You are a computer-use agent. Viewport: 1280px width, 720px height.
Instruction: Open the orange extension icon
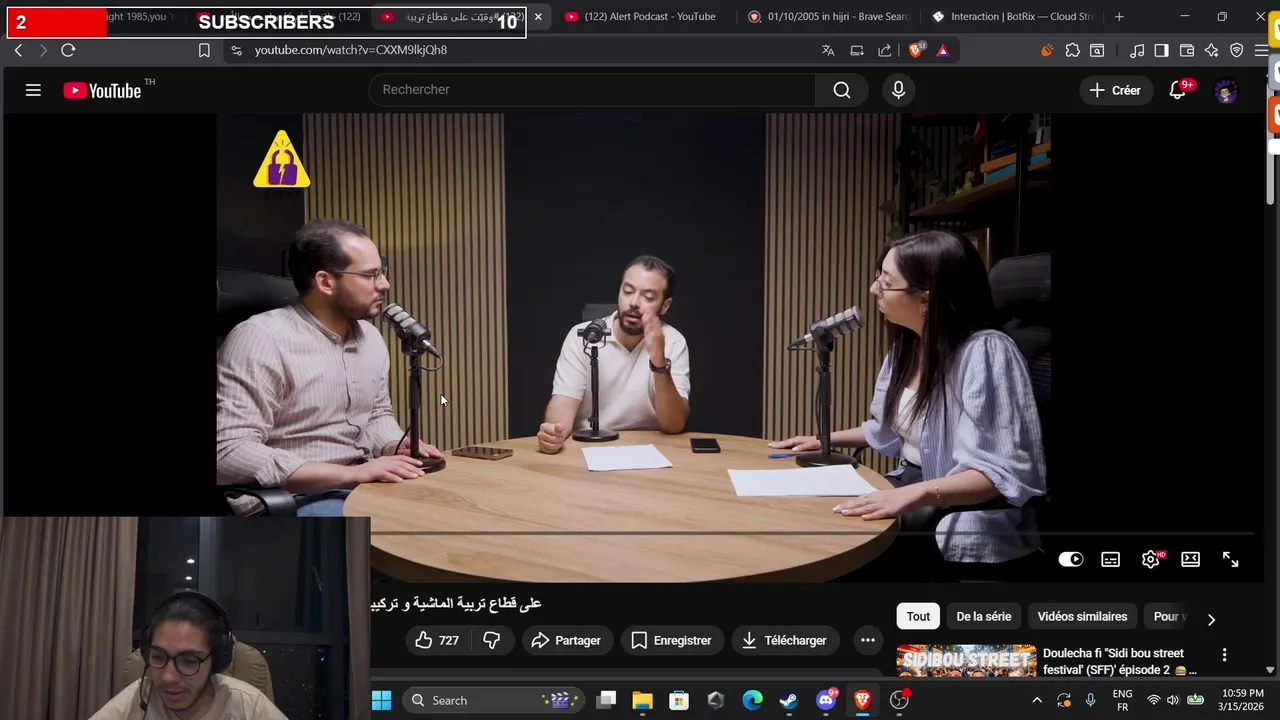[x=1047, y=50]
